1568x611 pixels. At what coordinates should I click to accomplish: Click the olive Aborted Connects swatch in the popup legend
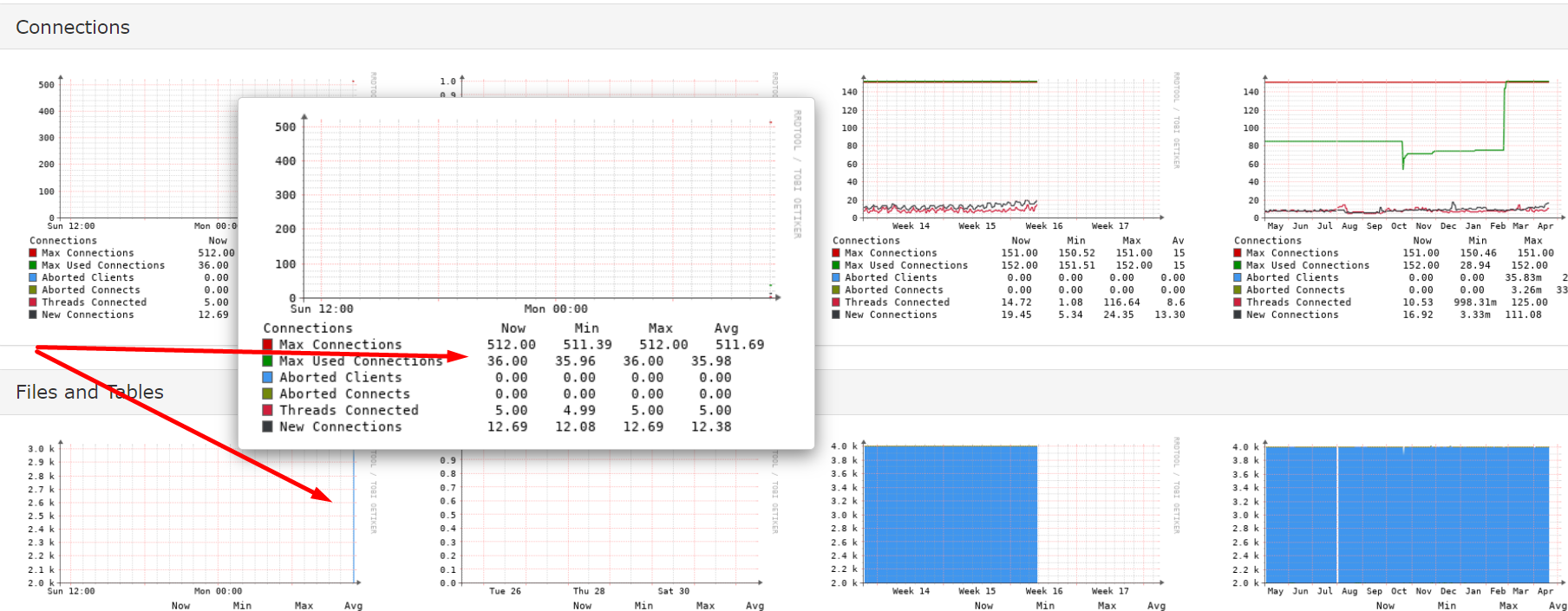[x=268, y=394]
